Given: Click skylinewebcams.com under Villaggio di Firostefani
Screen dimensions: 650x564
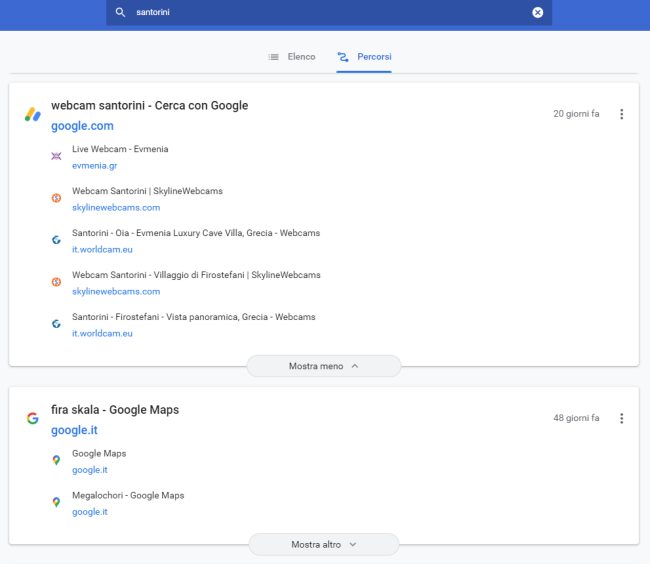Looking at the screenshot, I should [x=116, y=291].
